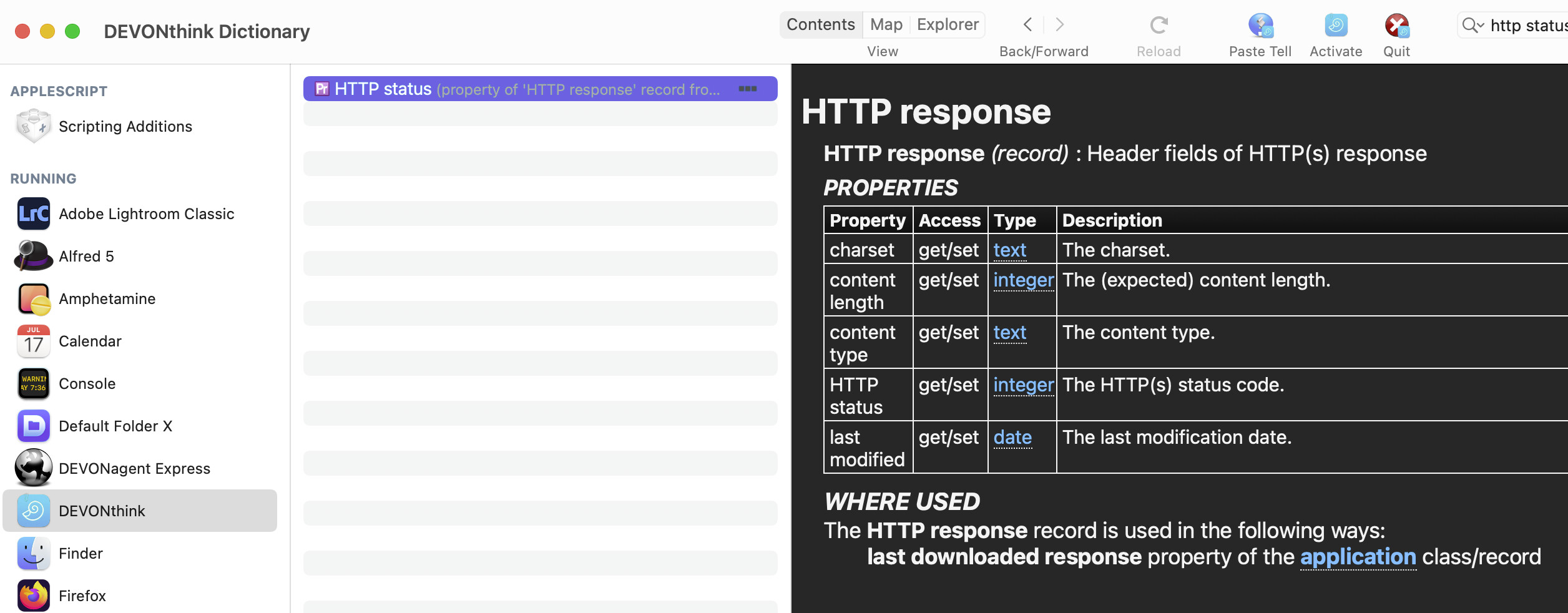Image resolution: width=1568 pixels, height=613 pixels.
Task: Switch to the Map view
Action: click(x=886, y=25)
